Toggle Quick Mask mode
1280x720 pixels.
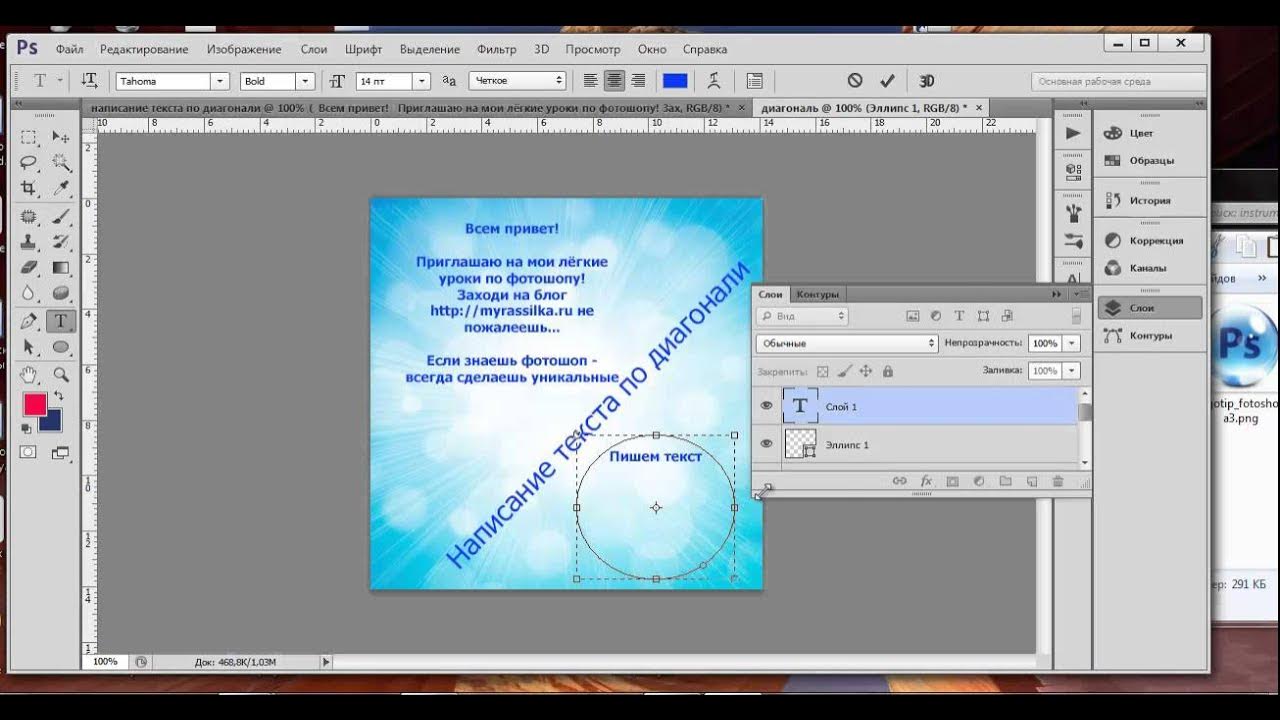click(x=29, y=452)
